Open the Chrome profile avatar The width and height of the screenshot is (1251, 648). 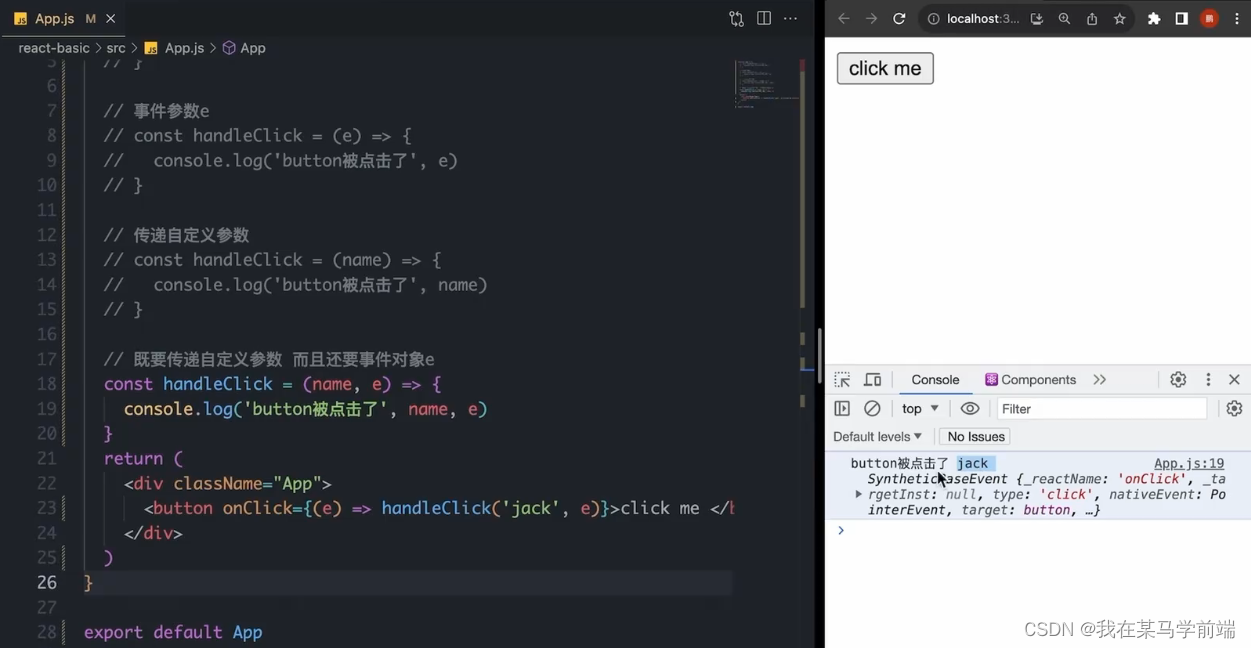[1208, 18]
